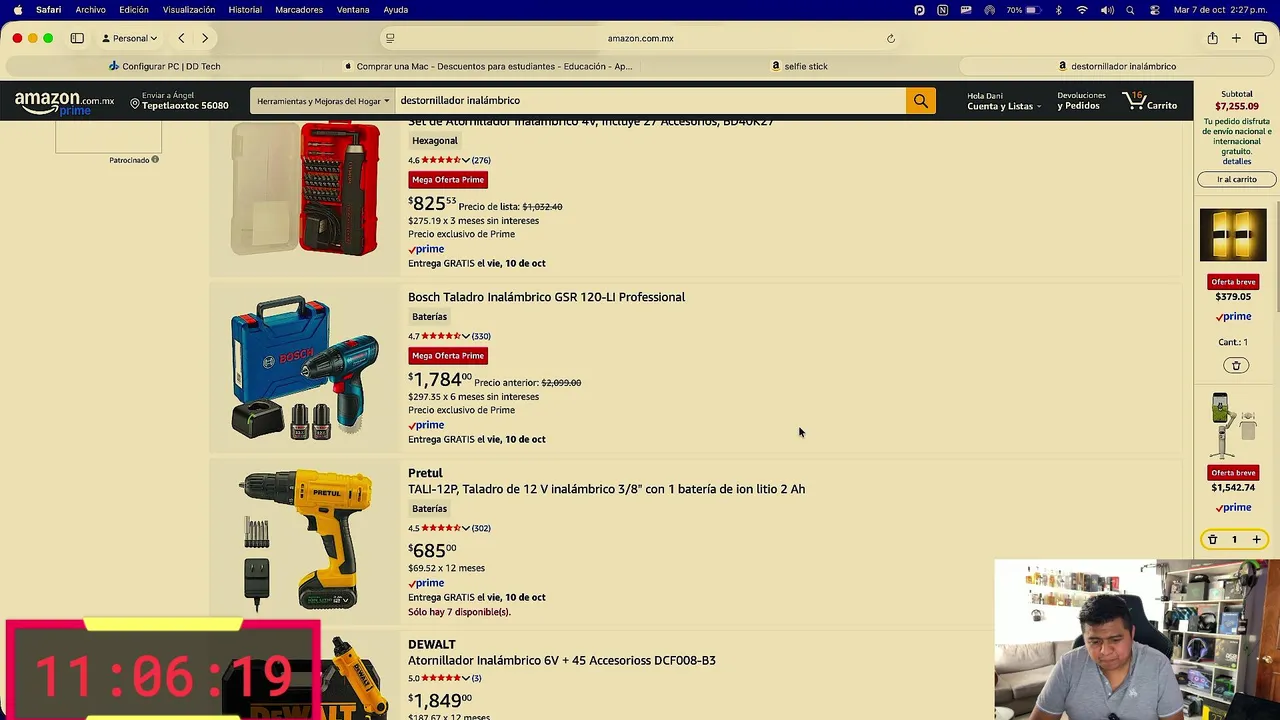The width and height of the screenshot is (1280, 720).
Task: Open the Marcadores menu
Action: click(299, 10)
